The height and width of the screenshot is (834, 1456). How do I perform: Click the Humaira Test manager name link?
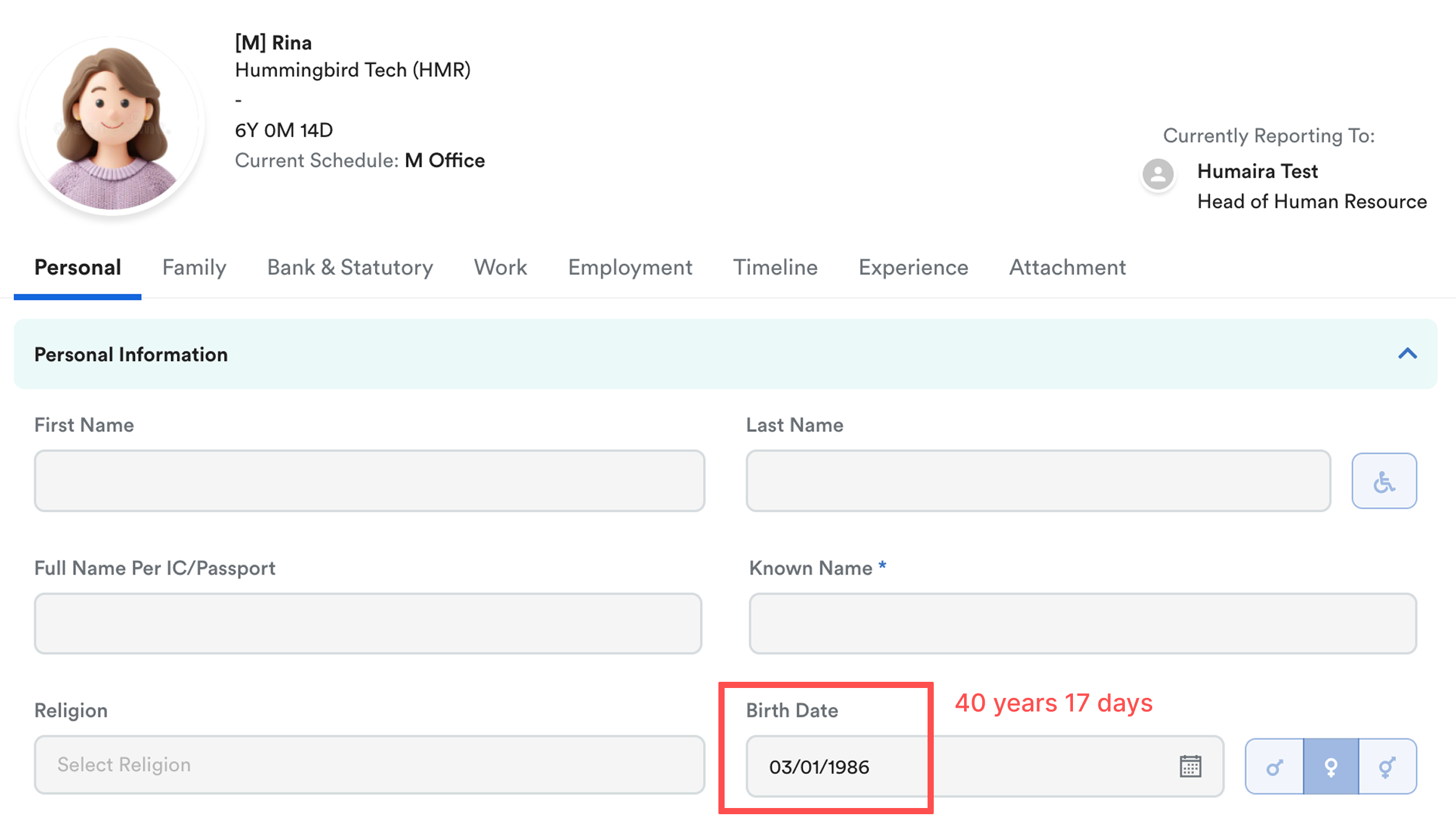click(x=1257, y=171)
